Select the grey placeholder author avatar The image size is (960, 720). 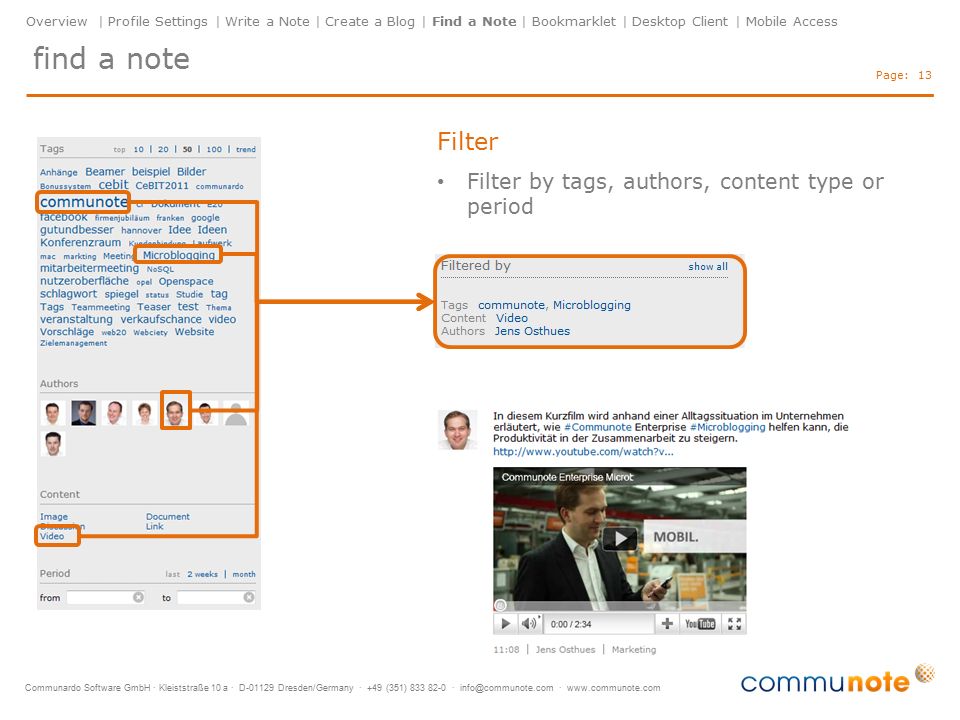236,413
